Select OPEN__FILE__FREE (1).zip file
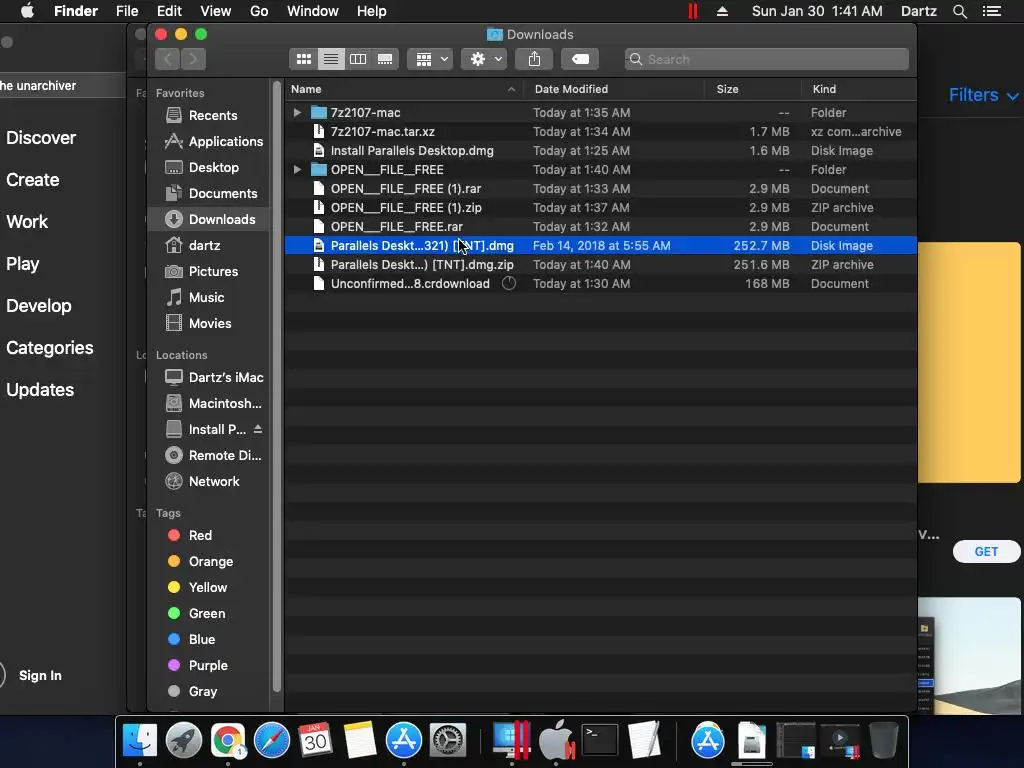The image size is (1024, 768). pos(601,208)
